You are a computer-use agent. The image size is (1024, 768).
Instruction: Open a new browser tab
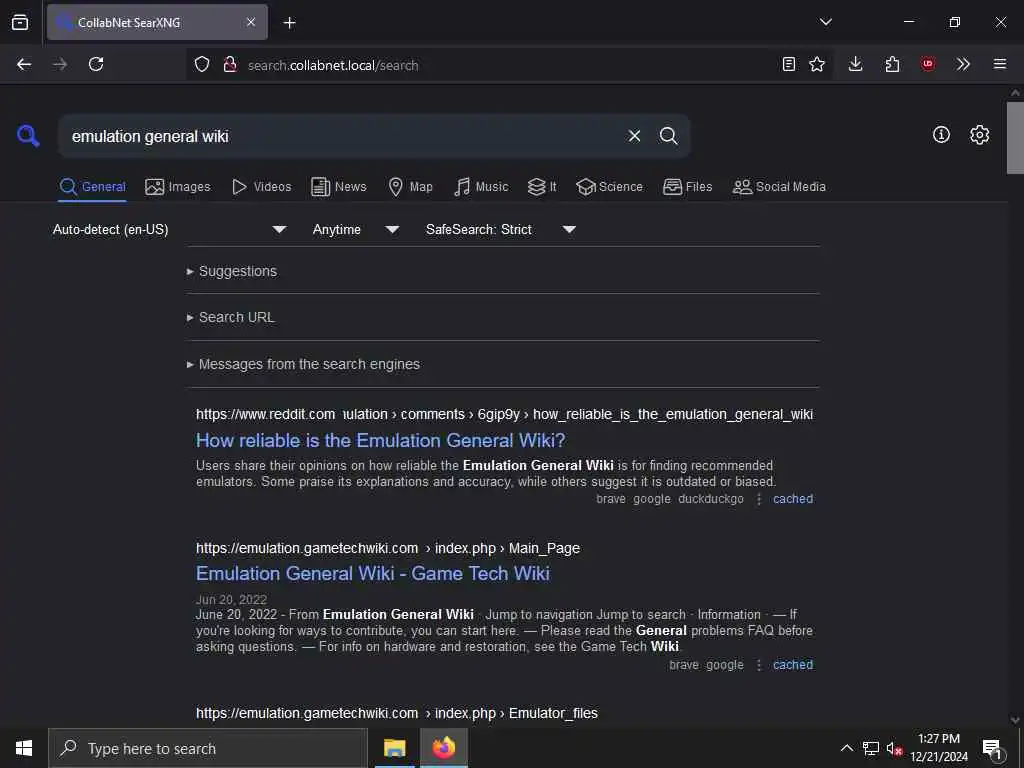tap(289, 23)
